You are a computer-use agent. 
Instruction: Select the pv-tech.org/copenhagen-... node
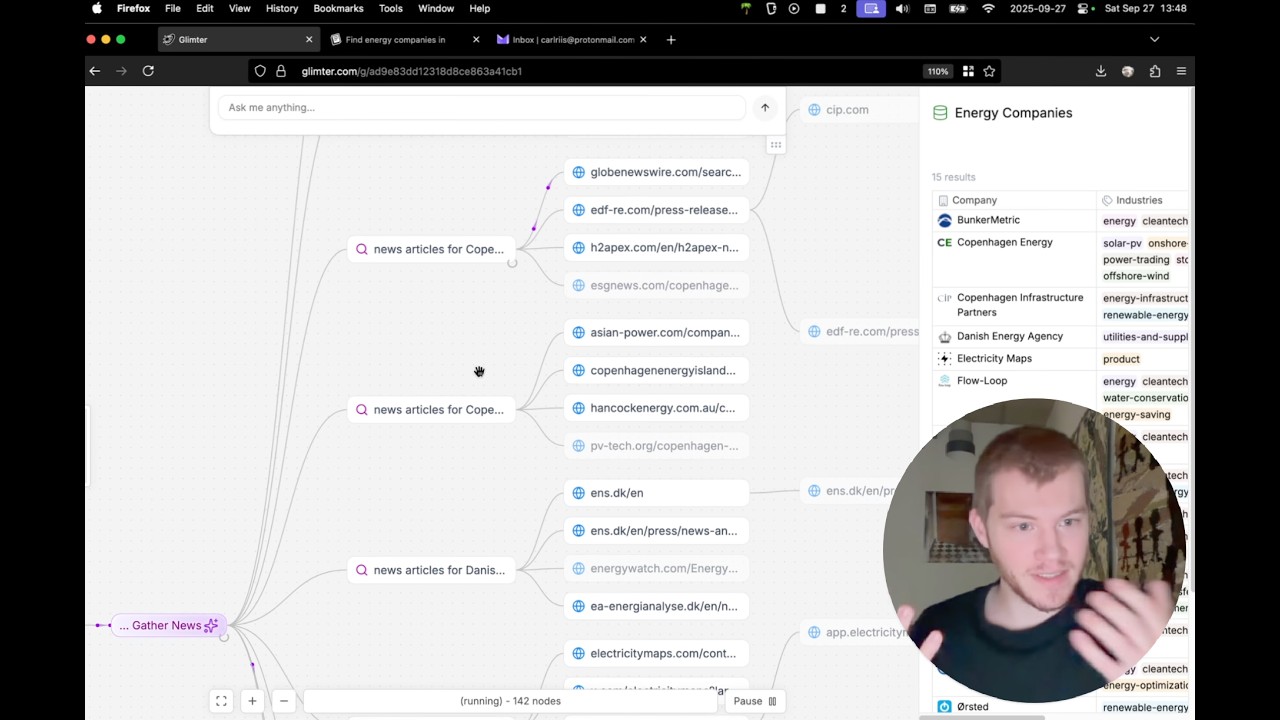[657, 446]
